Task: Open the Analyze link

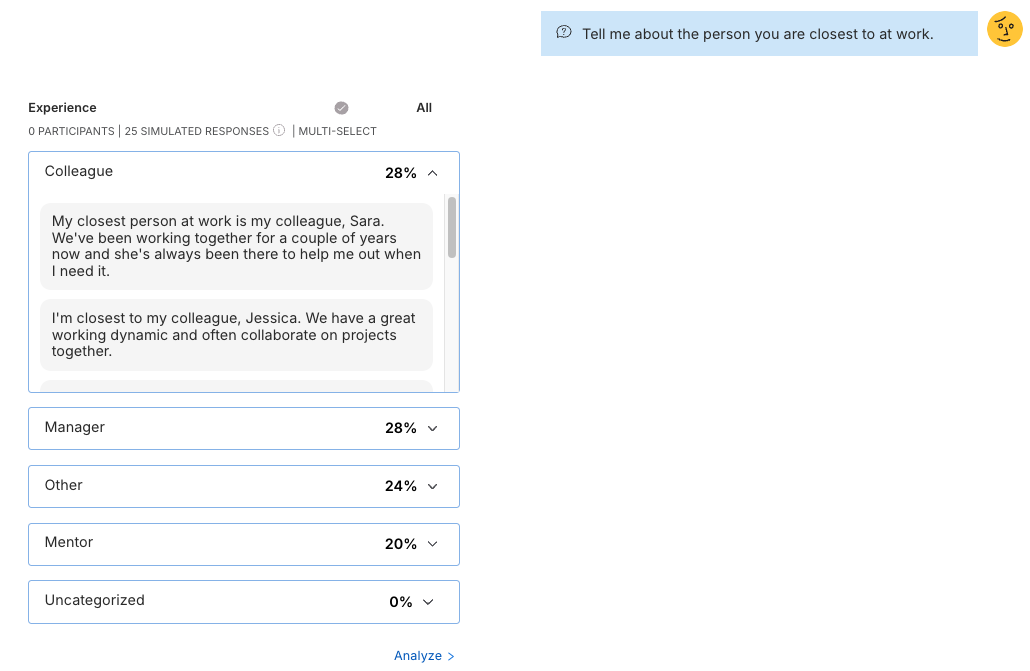Action: (418, 656)
